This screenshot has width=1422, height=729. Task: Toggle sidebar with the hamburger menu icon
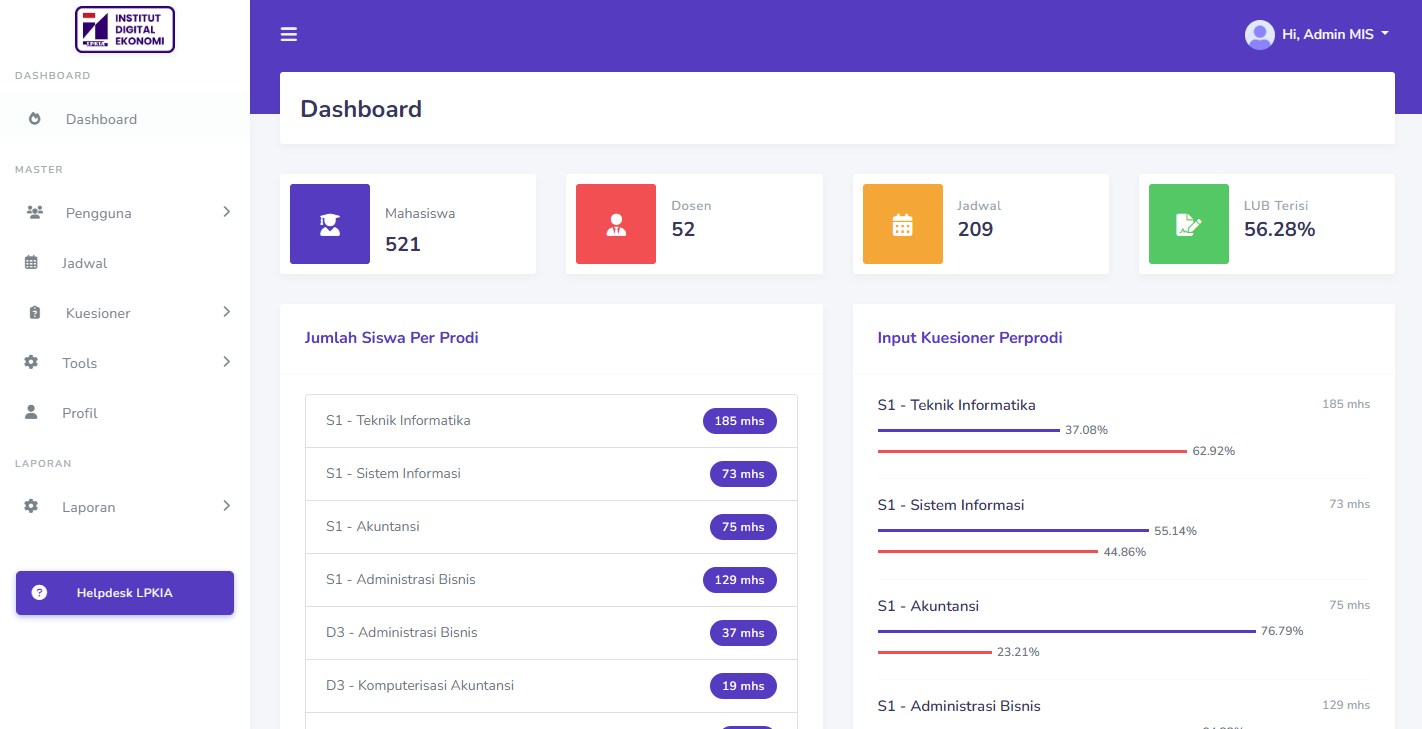[x=289, y=34]
